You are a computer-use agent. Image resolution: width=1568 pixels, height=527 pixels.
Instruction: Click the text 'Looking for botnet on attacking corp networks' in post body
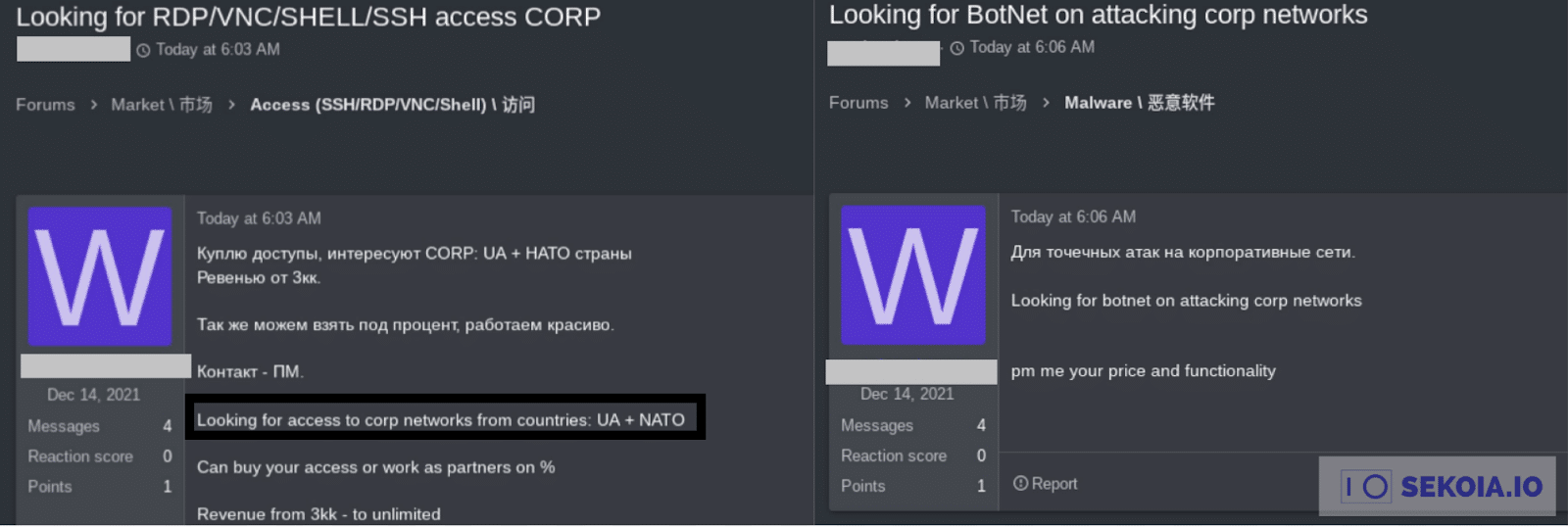(x=1186, y=301)
